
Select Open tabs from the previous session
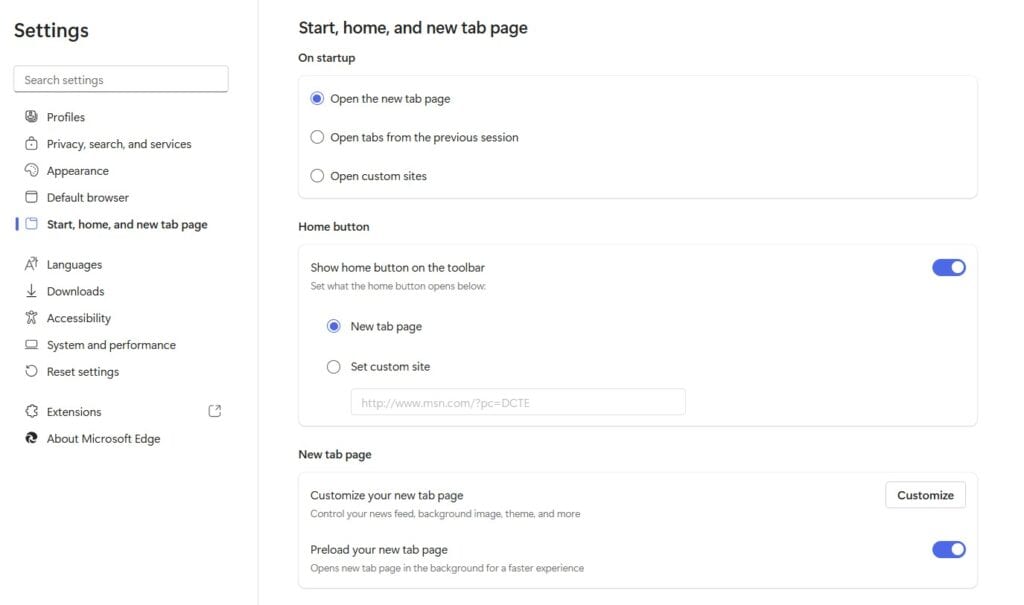coord(317,137)
